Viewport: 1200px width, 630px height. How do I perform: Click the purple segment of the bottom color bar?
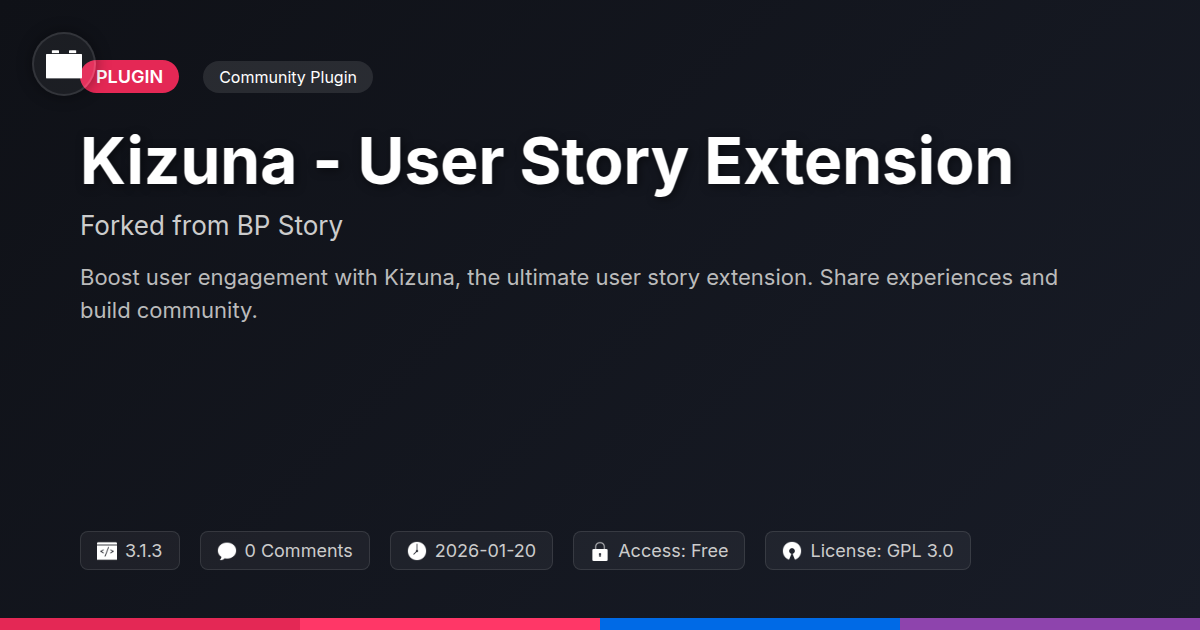point(1050,624)
